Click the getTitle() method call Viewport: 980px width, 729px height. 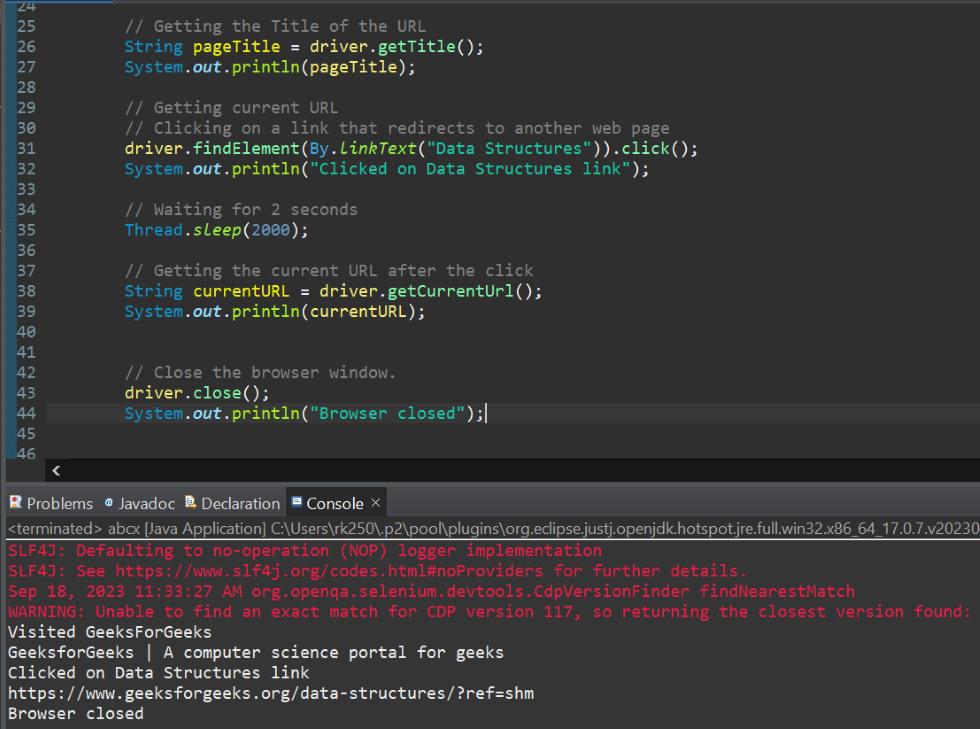pyautogui.click(x=430, y=46)
